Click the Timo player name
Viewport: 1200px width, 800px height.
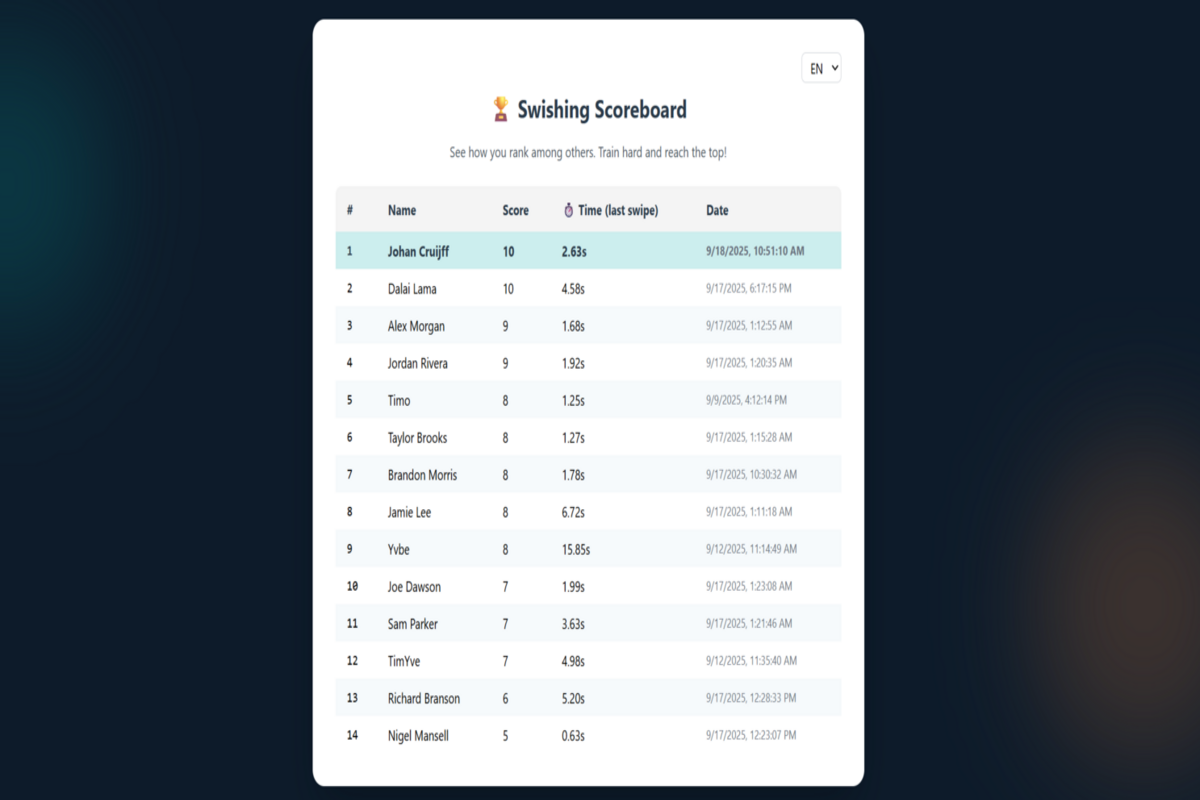click(399, 401)
